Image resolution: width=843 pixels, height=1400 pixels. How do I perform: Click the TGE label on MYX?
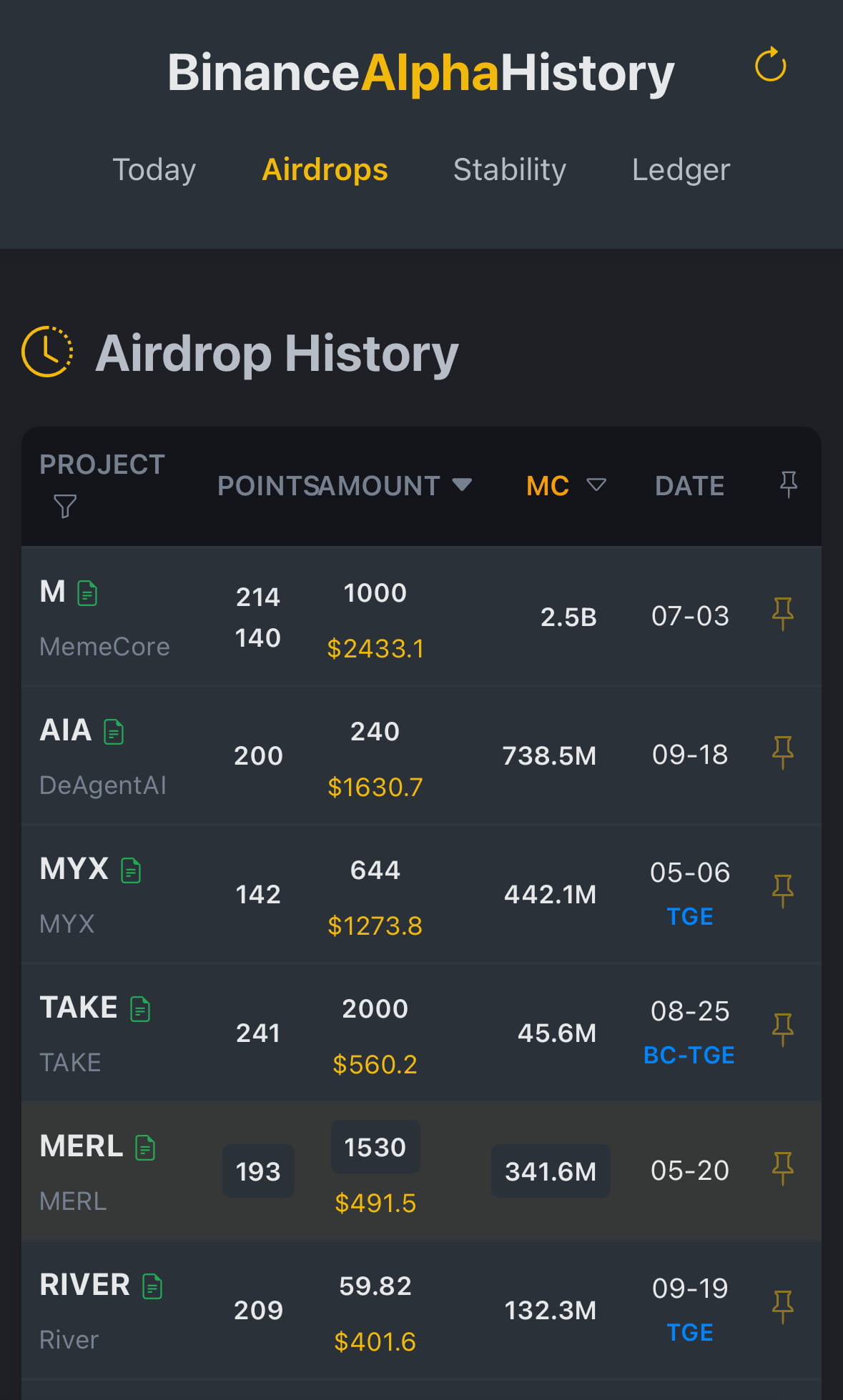point(689,916)
